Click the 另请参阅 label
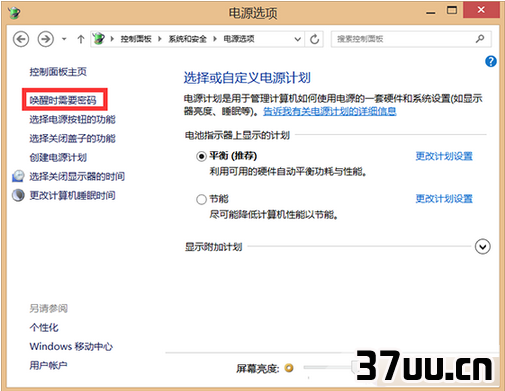 (48, 308)
